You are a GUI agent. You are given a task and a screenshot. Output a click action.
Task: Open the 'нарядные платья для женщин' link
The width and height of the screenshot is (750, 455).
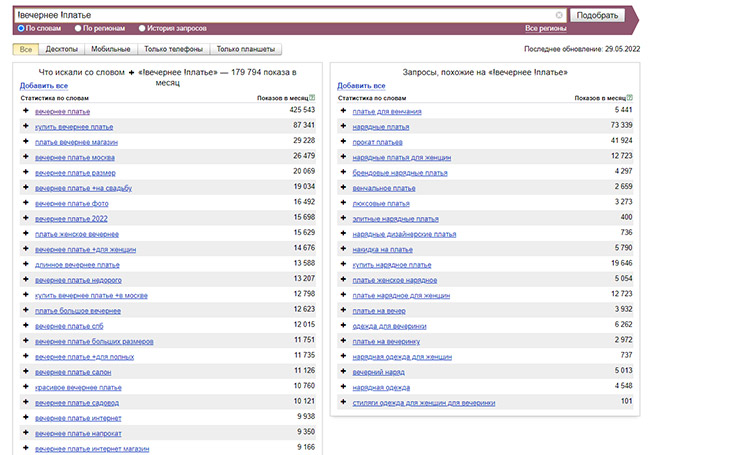point(402,157)
